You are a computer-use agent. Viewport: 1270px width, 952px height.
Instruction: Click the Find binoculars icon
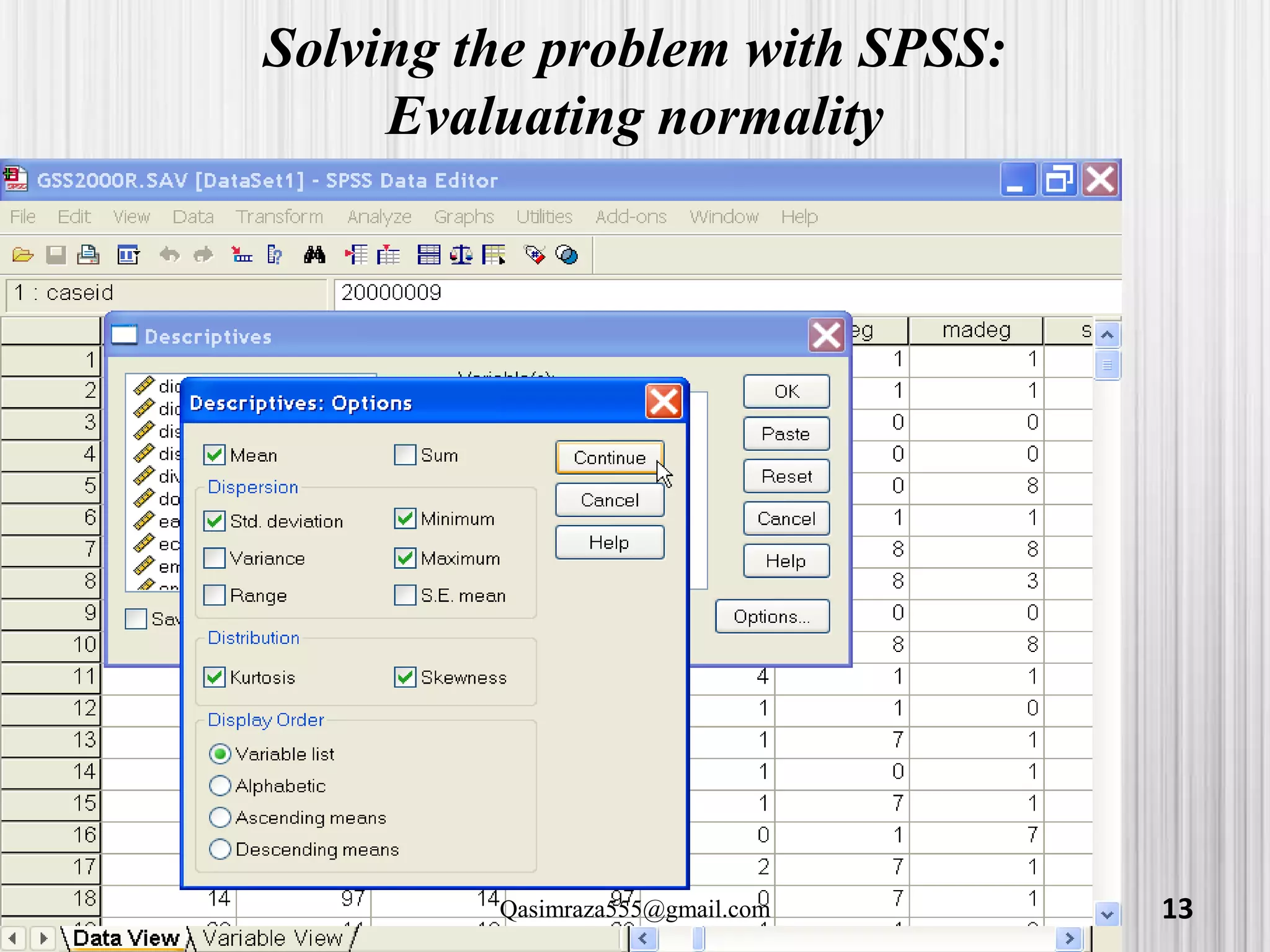click(314, 255)
